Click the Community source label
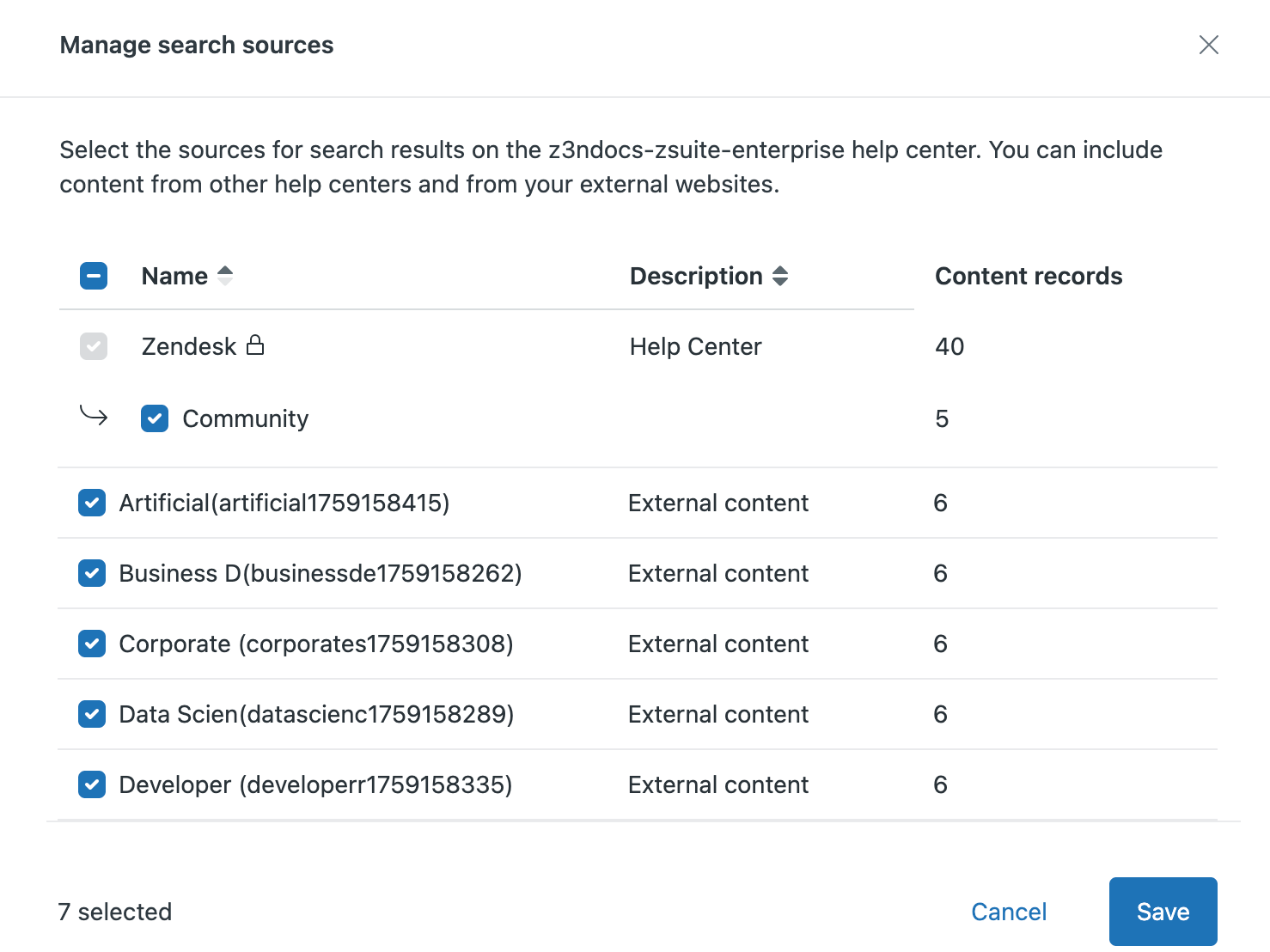This screenshot has width=1270, height=952. pyautogui.click(x=245, y=418)
